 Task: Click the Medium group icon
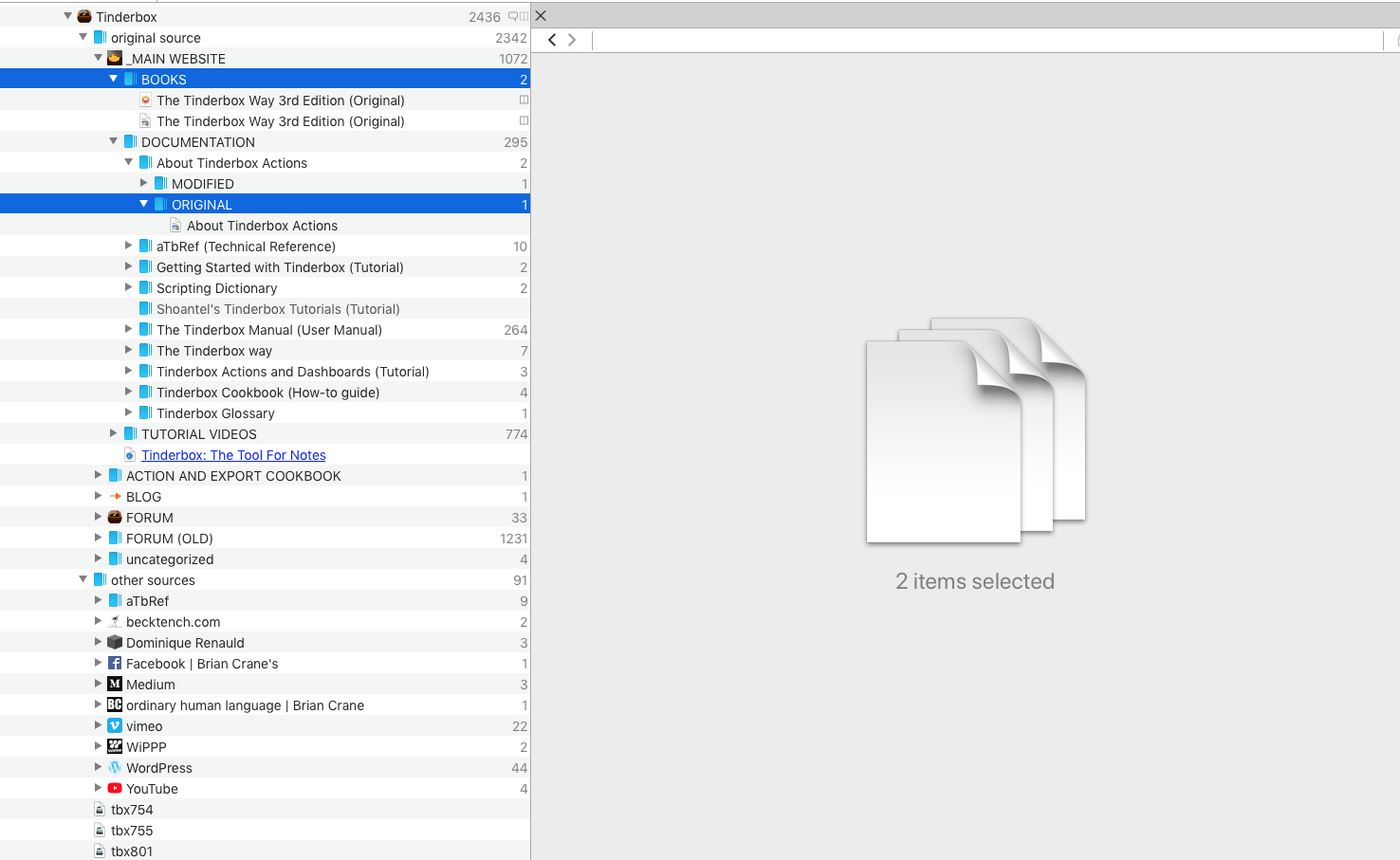click(x=115, y=685)
